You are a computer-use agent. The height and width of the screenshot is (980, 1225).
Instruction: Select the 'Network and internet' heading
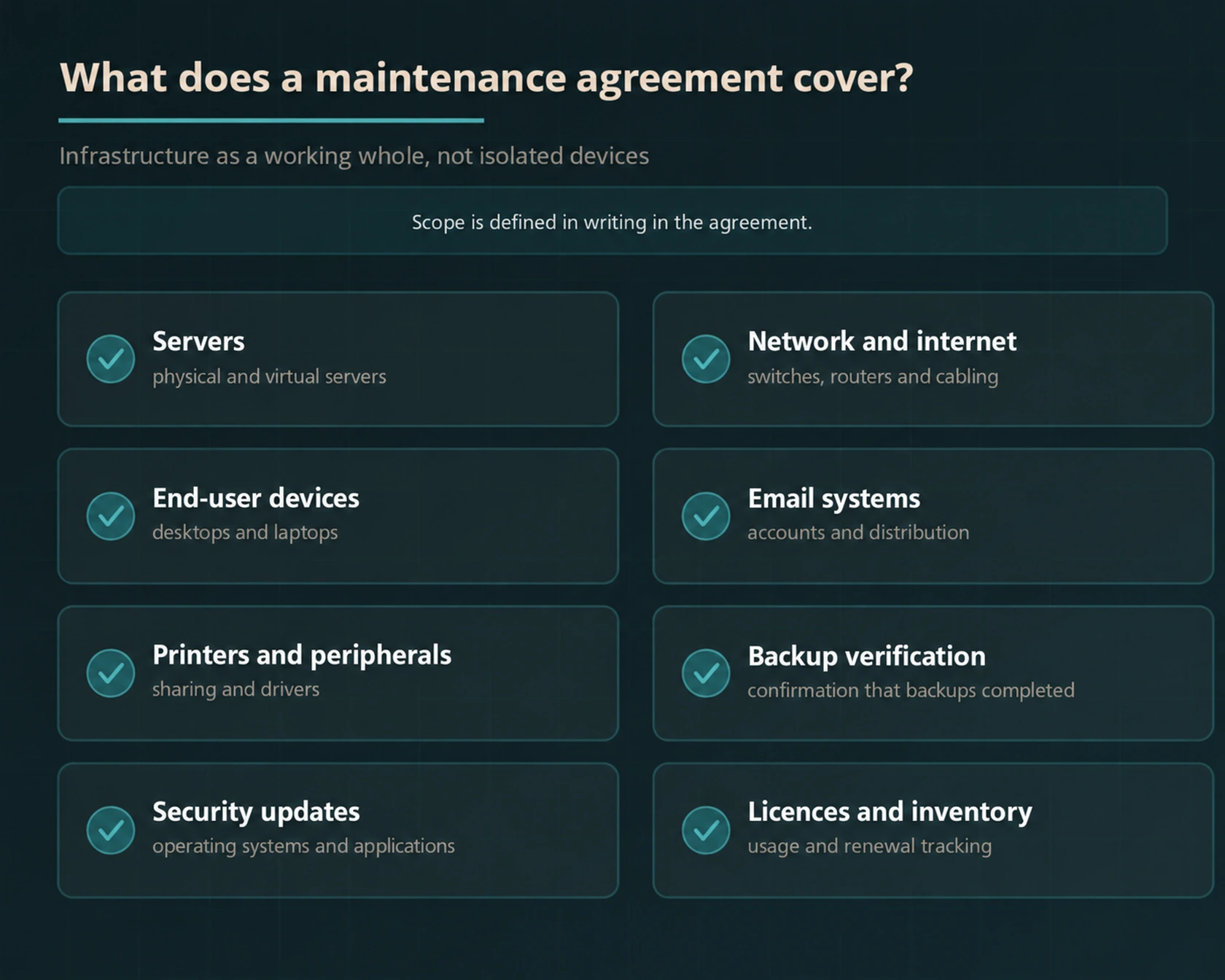882,341
